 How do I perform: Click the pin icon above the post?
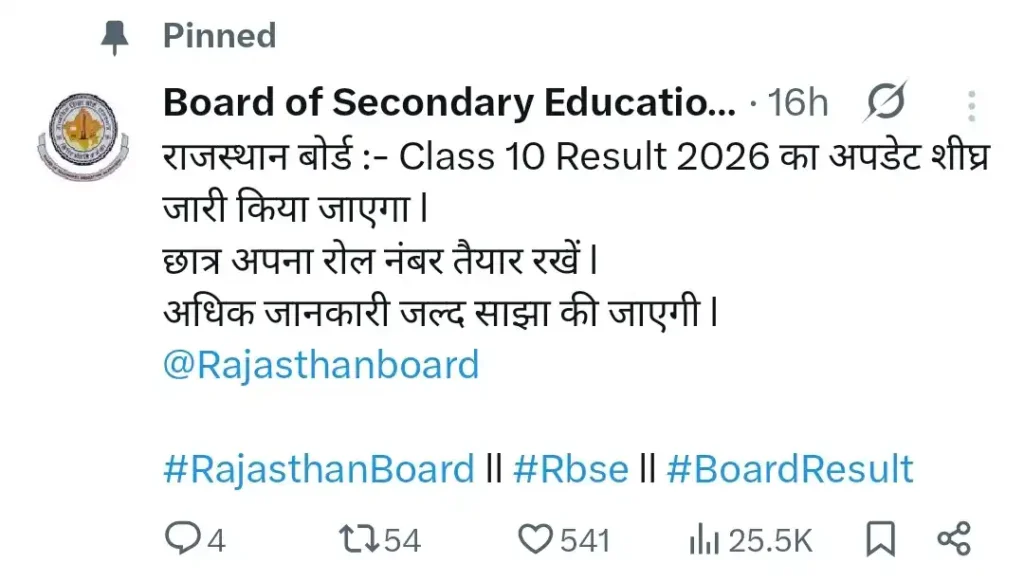pyautogui.click(x=113, y=35)
